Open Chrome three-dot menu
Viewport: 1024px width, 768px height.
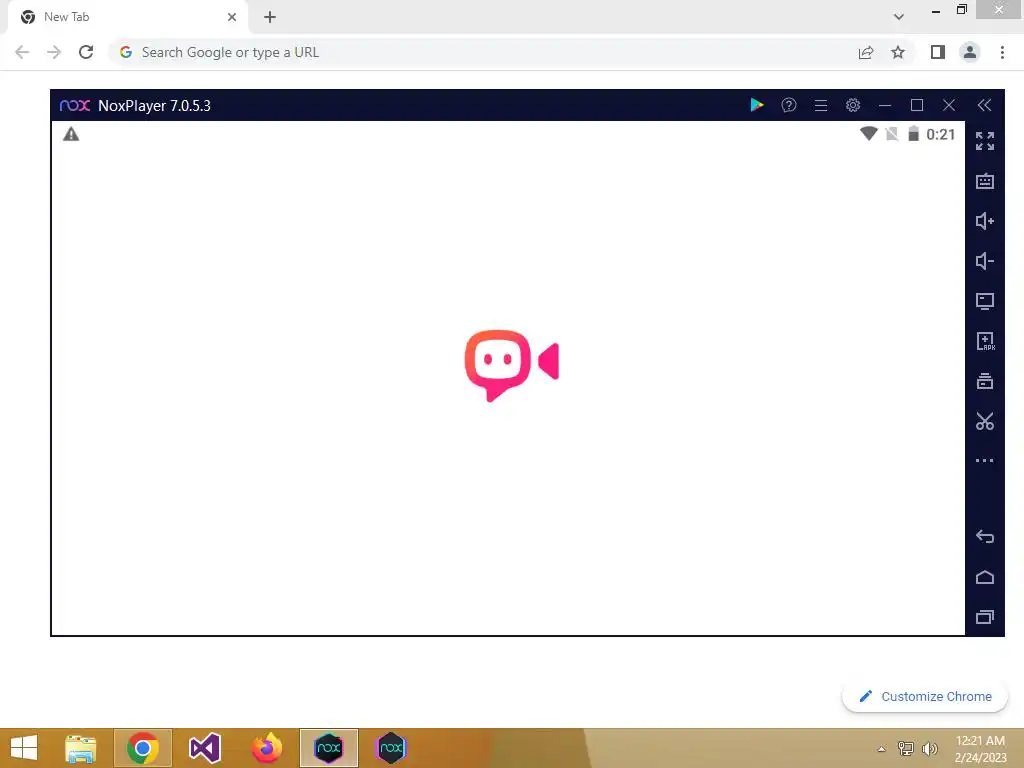(x=1002, y=52)
